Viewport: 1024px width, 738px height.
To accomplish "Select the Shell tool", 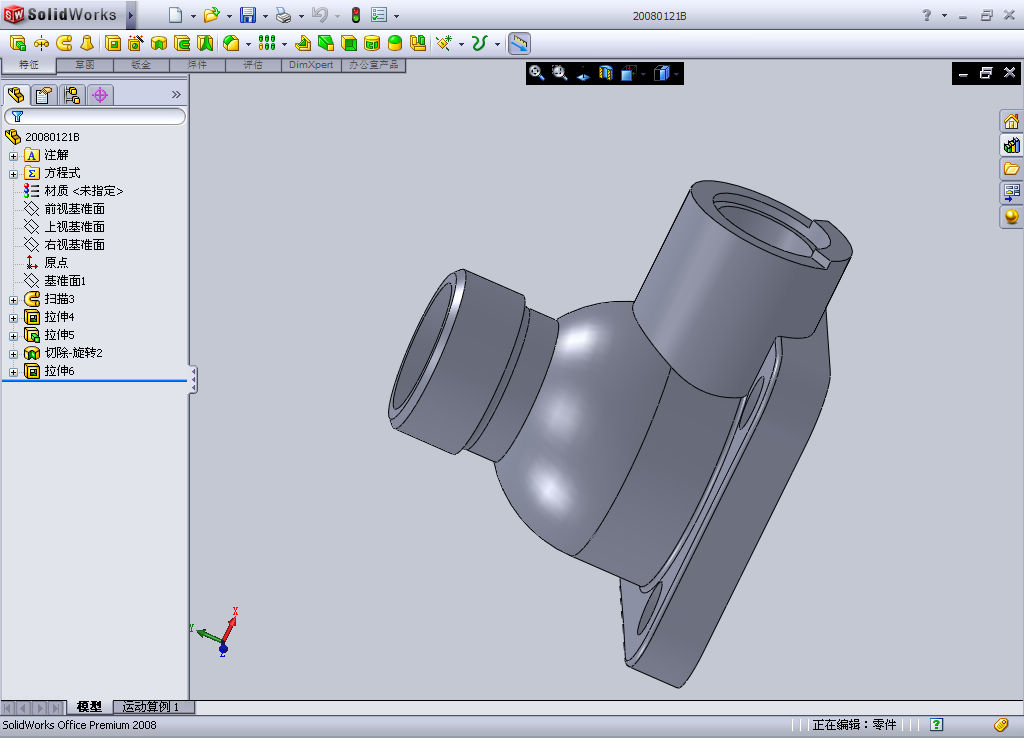I will (349, 43).
